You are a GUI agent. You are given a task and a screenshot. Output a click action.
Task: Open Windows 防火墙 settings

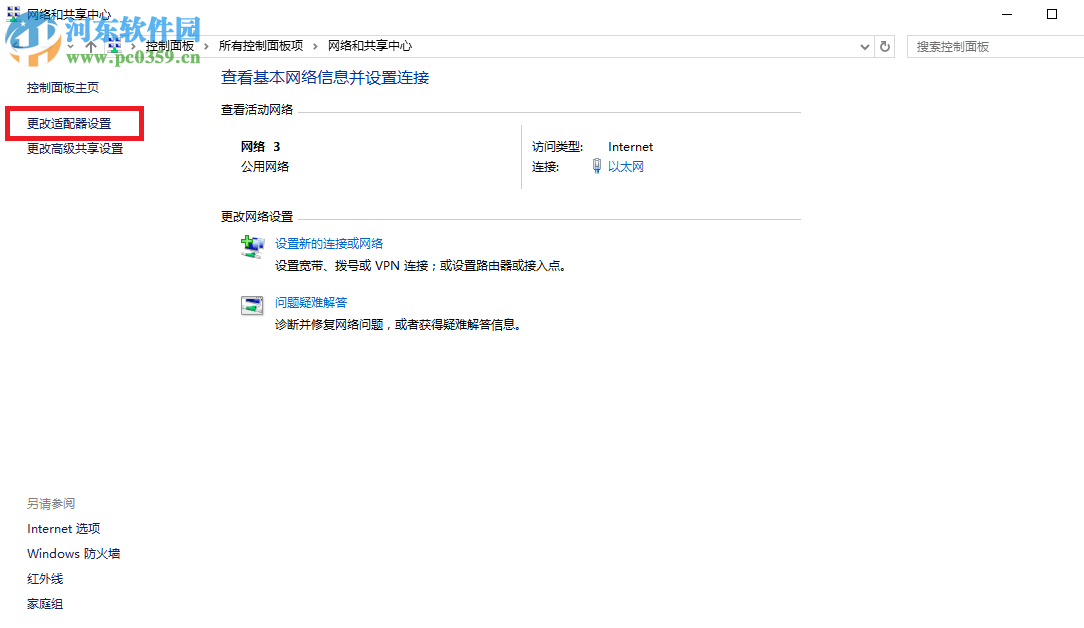[x=73, y=553]
